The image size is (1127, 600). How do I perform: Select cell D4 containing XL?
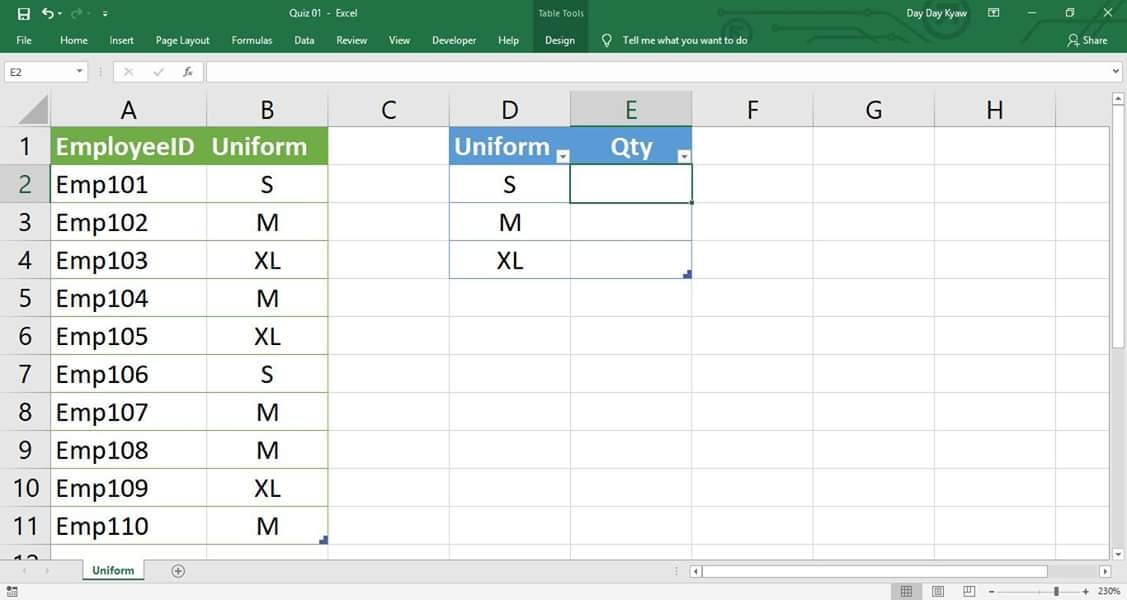pyautogui.click(x=510, y=260)
